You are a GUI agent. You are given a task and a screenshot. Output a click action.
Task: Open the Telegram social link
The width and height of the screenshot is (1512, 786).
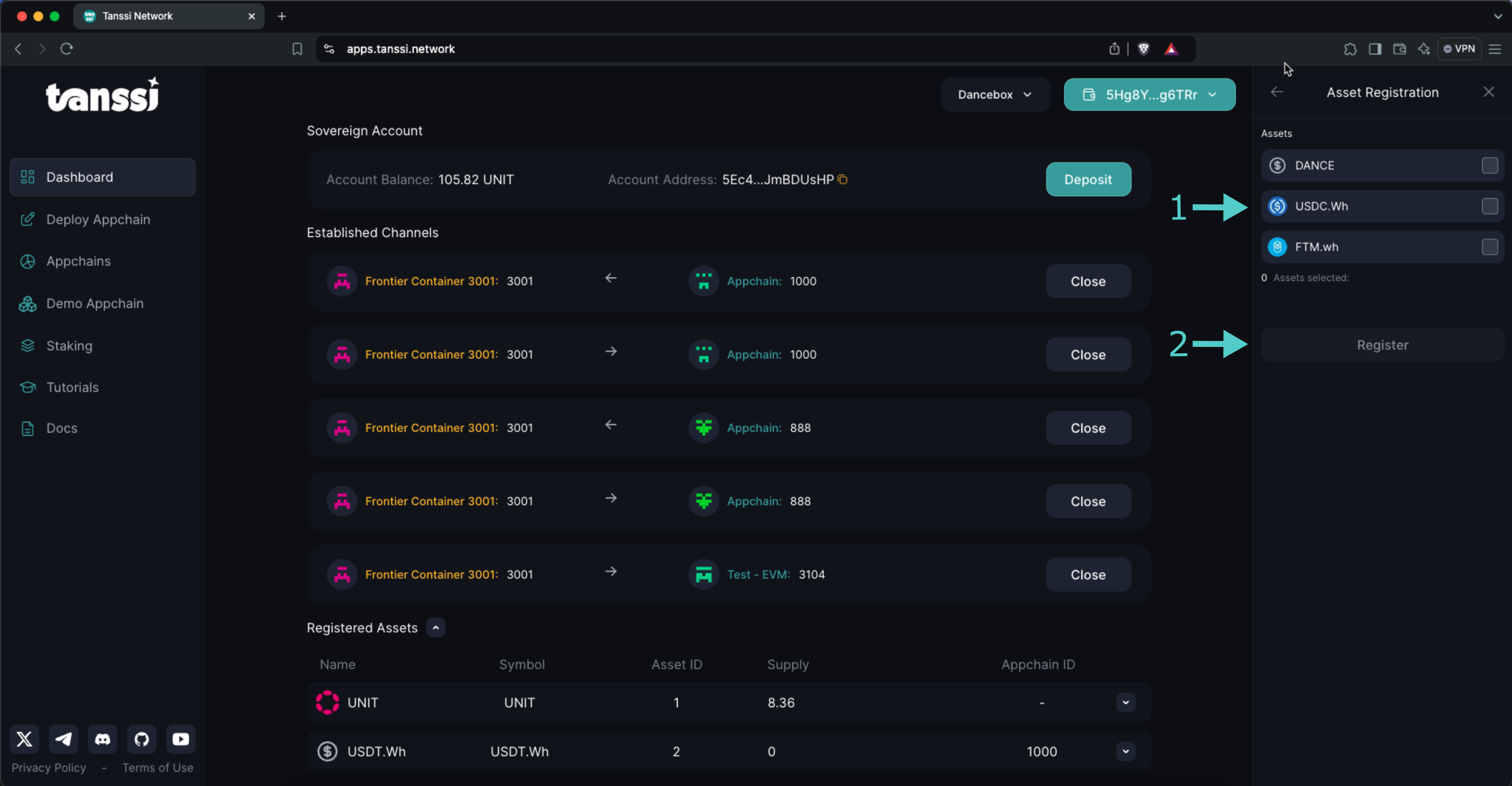pos(63,739)
